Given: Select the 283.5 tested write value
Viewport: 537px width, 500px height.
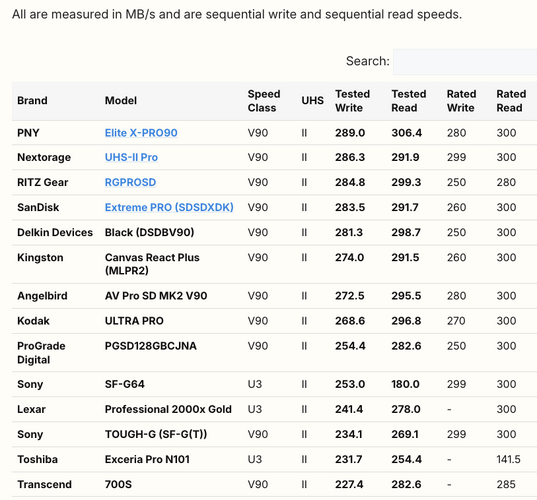Looking at the screenshot, I should (350, 207).
